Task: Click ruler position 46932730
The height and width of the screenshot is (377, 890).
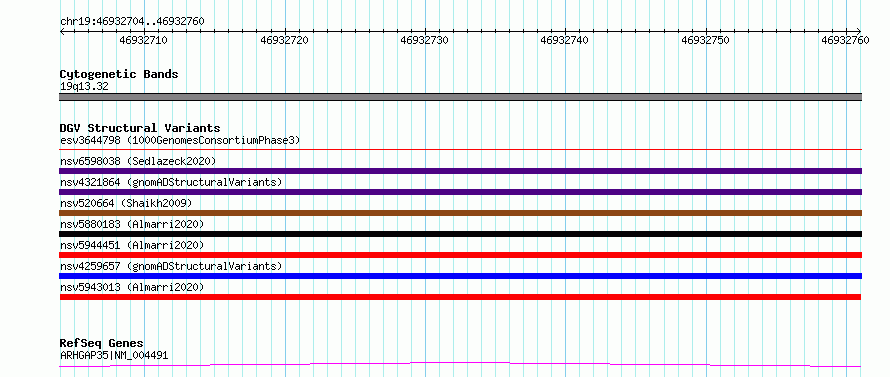Action: pyautogui.click(x=425, y=40)
